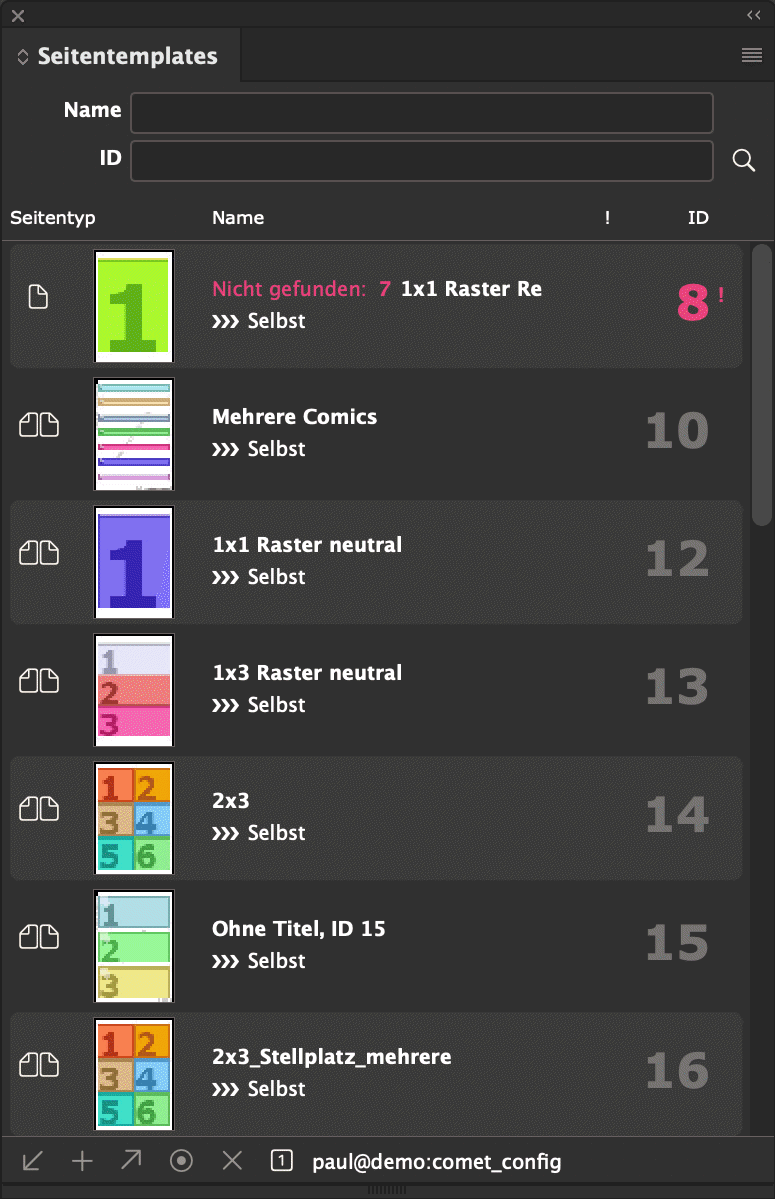Toggle panel size via arrows beside Seitentemplates

pyautogui.click(x=23, y=57)
